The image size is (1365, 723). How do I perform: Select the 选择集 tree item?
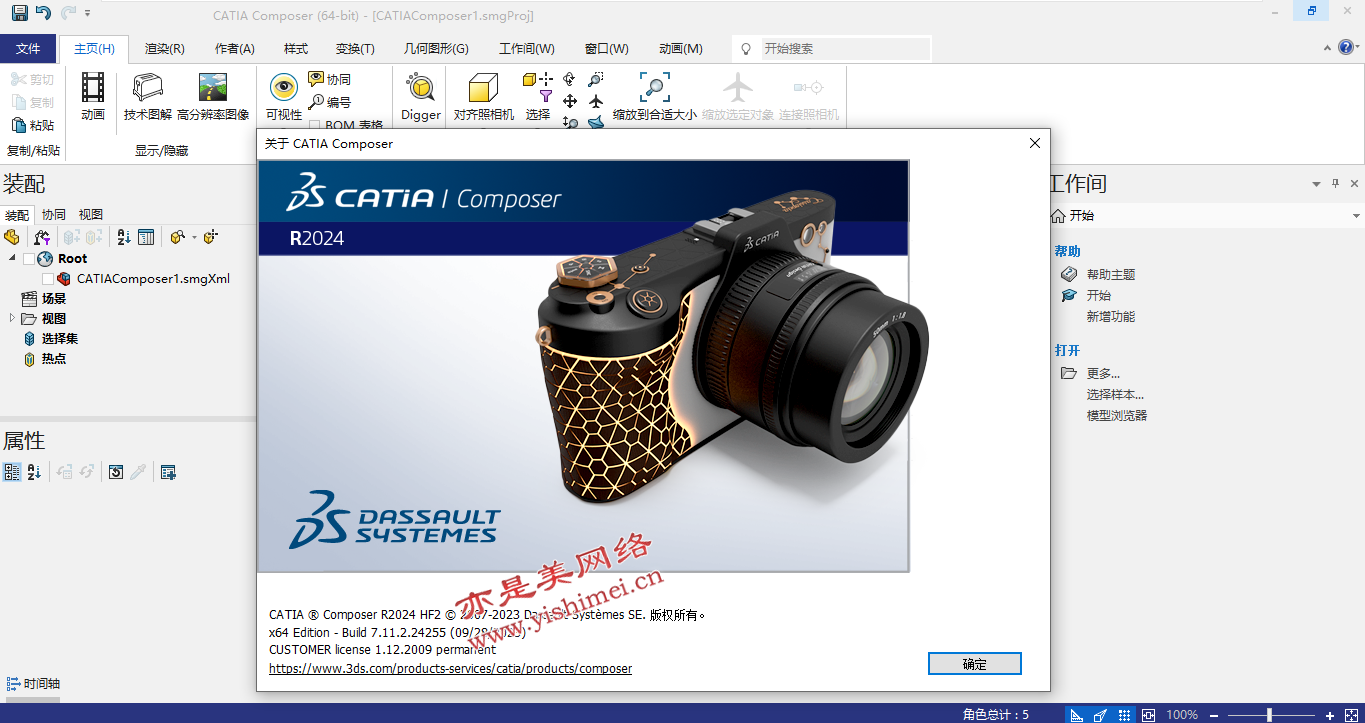pyautogui.click(x=60, y=338)
